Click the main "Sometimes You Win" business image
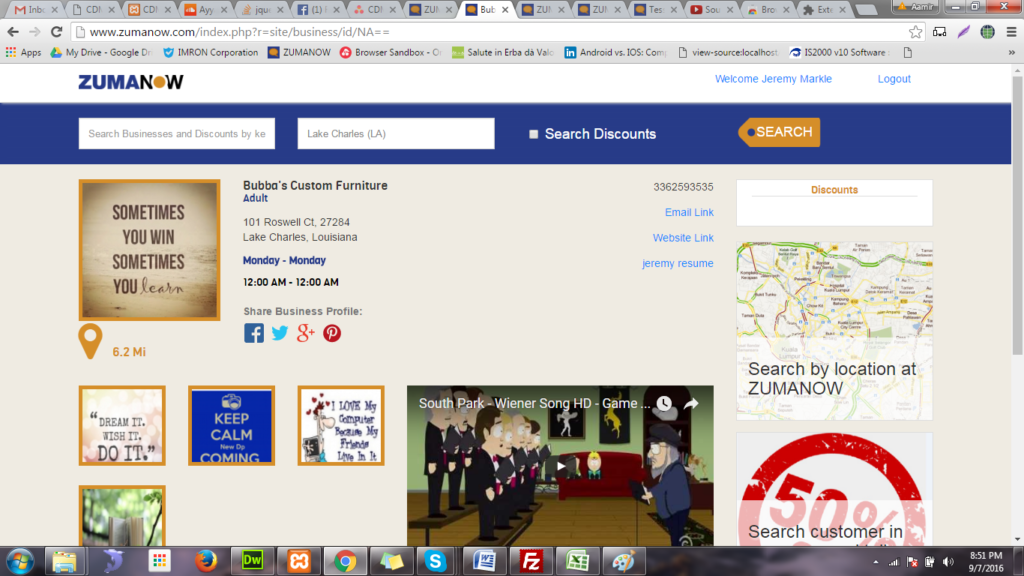 tap(150, 250)
